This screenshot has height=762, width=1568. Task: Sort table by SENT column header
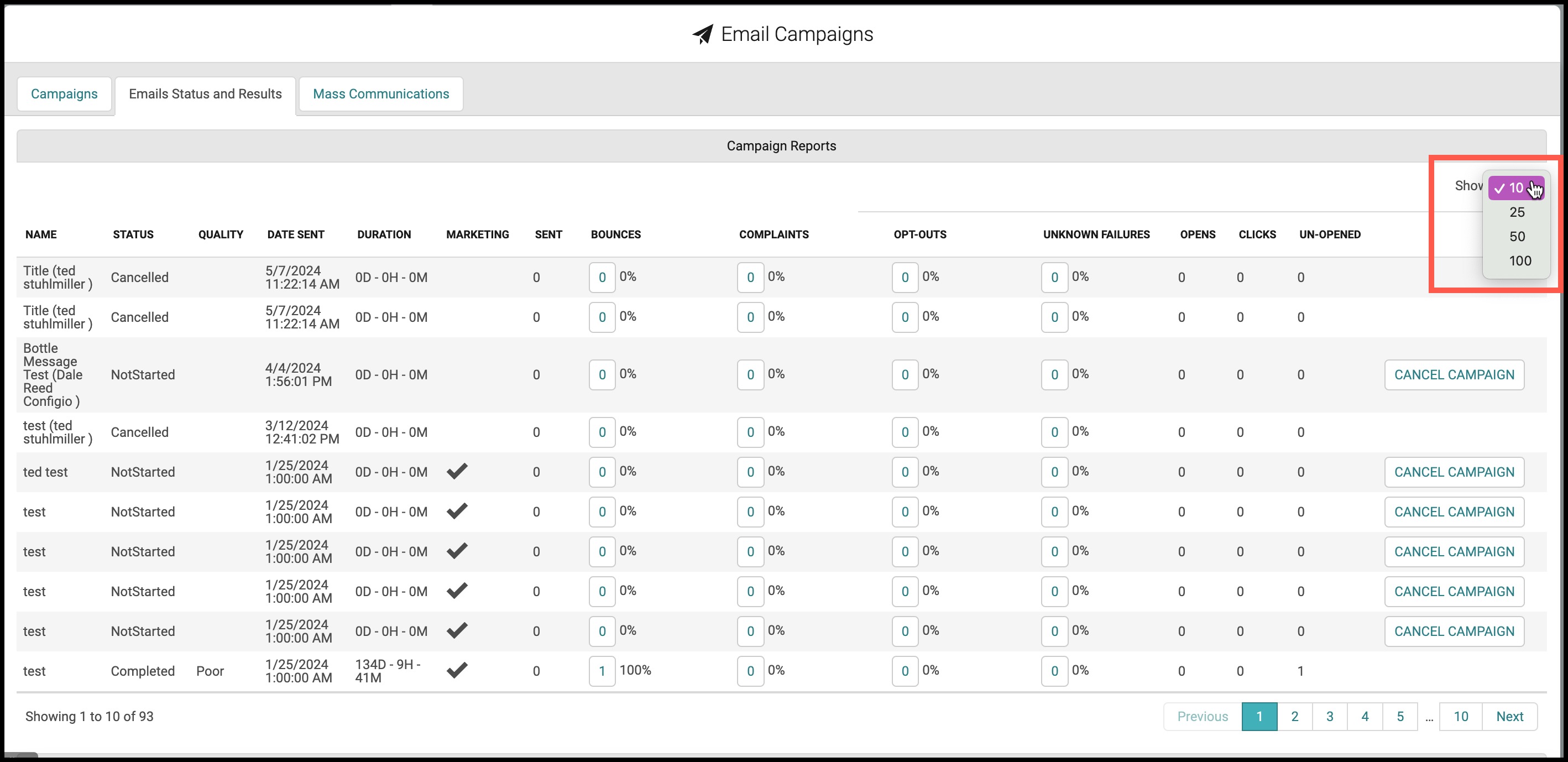tap(548, 234)
